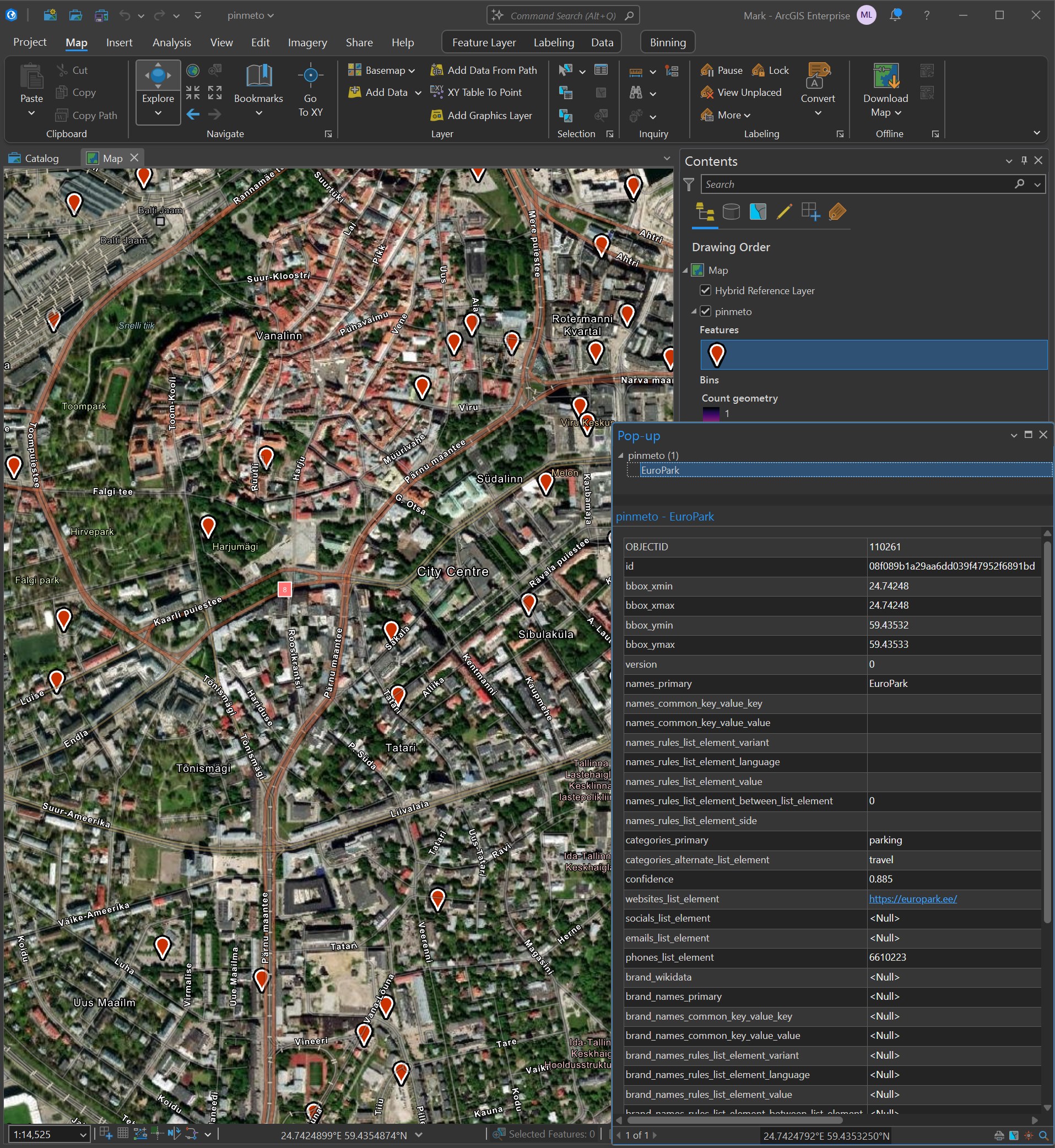The height and width of the screenshot is (1148, 1055).
Task: Click the Command Search box
Action: point(563,15)
